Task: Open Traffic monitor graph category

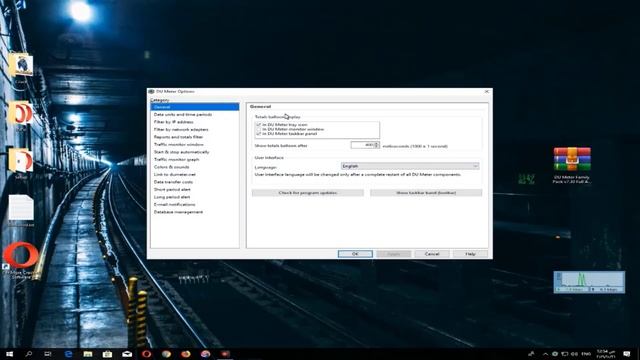Action: coord(176,160)
